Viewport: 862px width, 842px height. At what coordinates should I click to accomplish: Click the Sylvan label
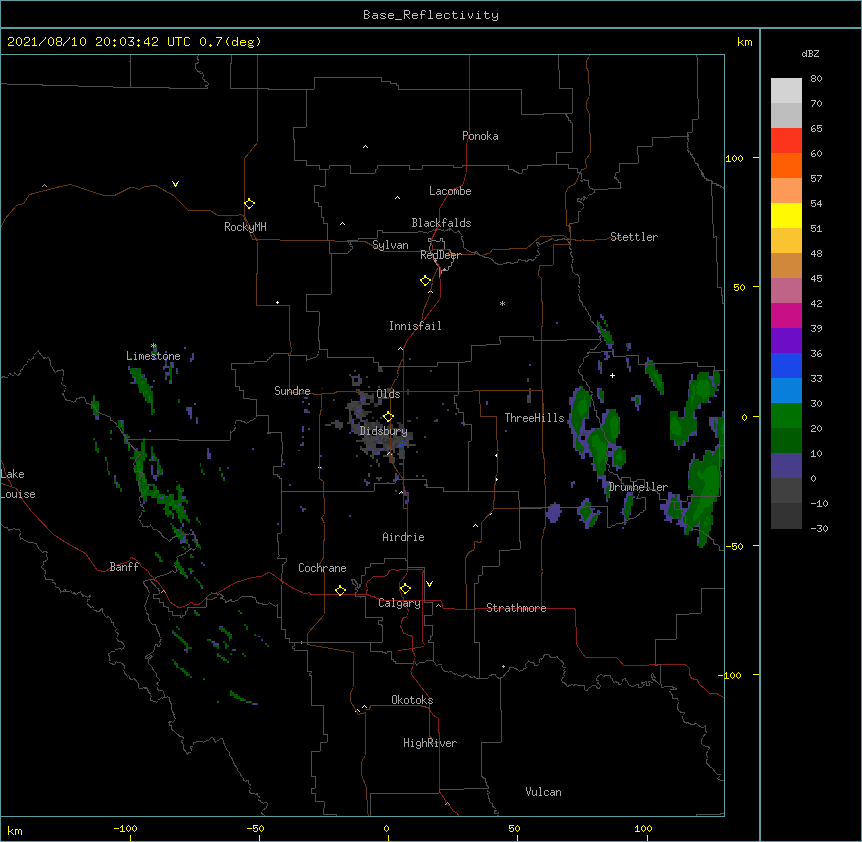tap(390, 245)
